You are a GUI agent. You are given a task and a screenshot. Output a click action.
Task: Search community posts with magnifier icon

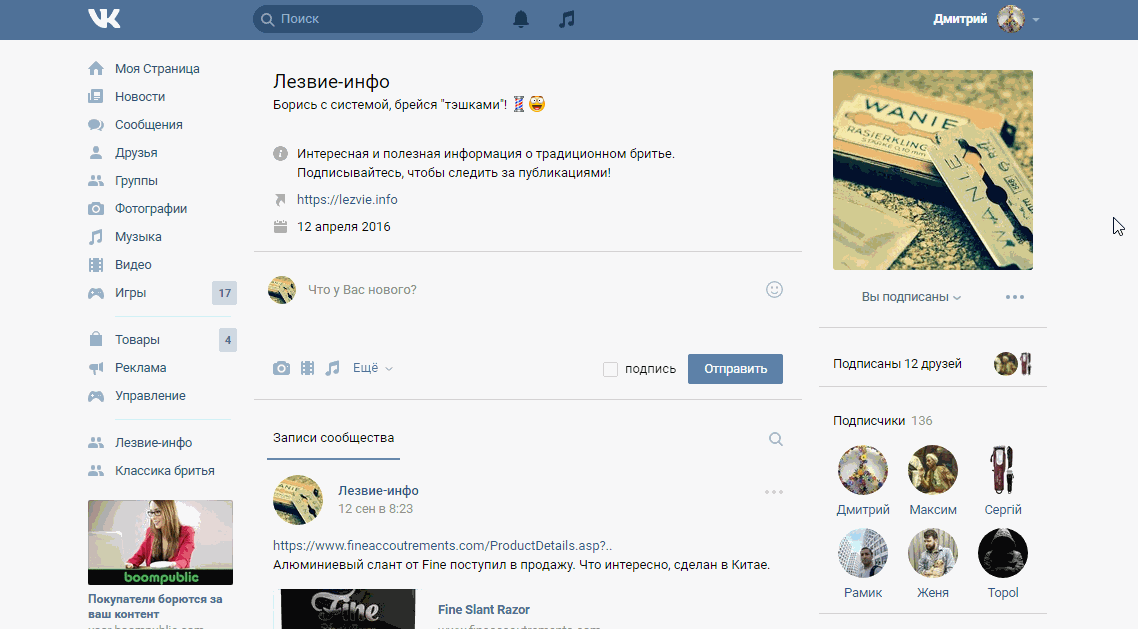776,439
